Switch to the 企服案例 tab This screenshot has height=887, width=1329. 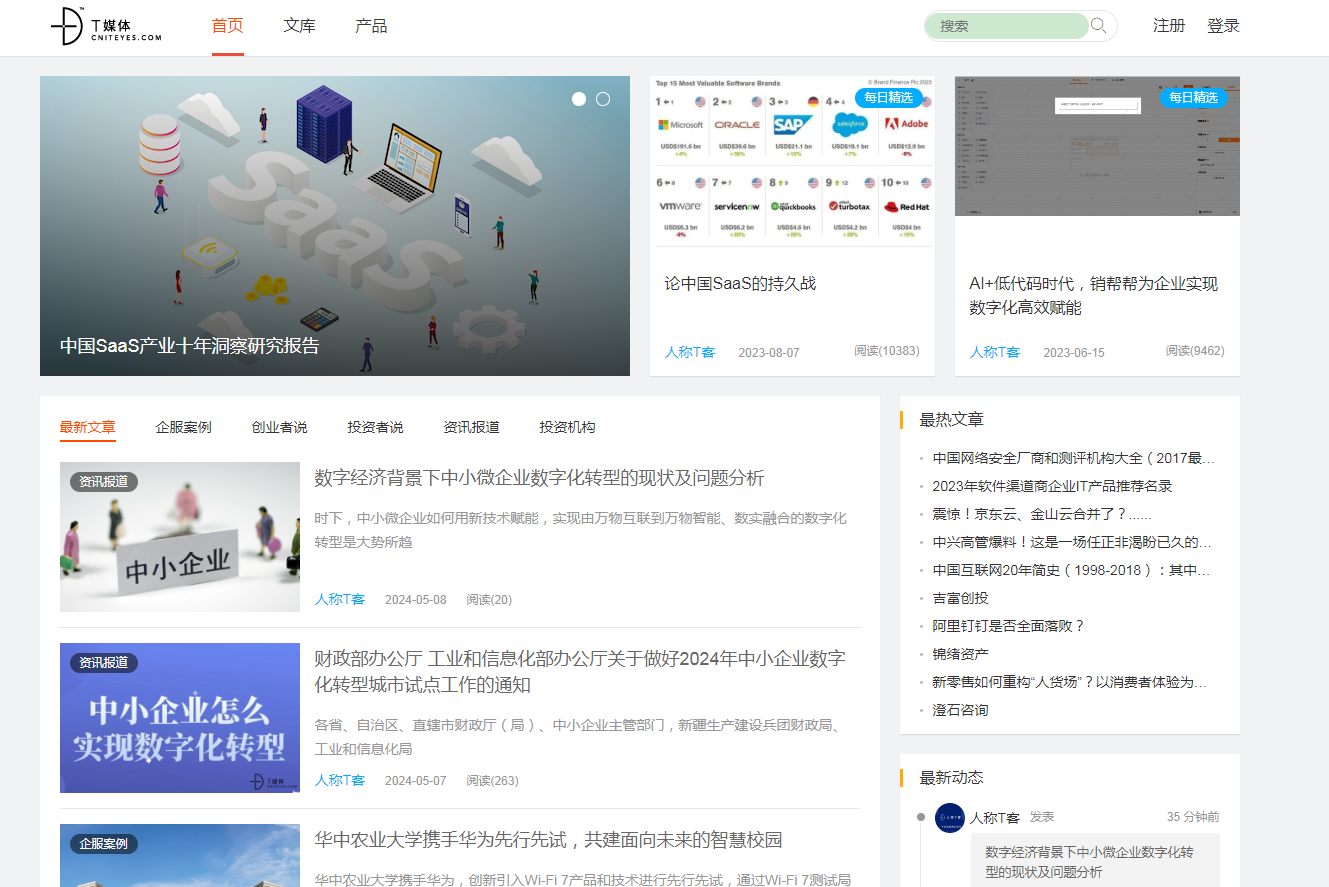184,427
